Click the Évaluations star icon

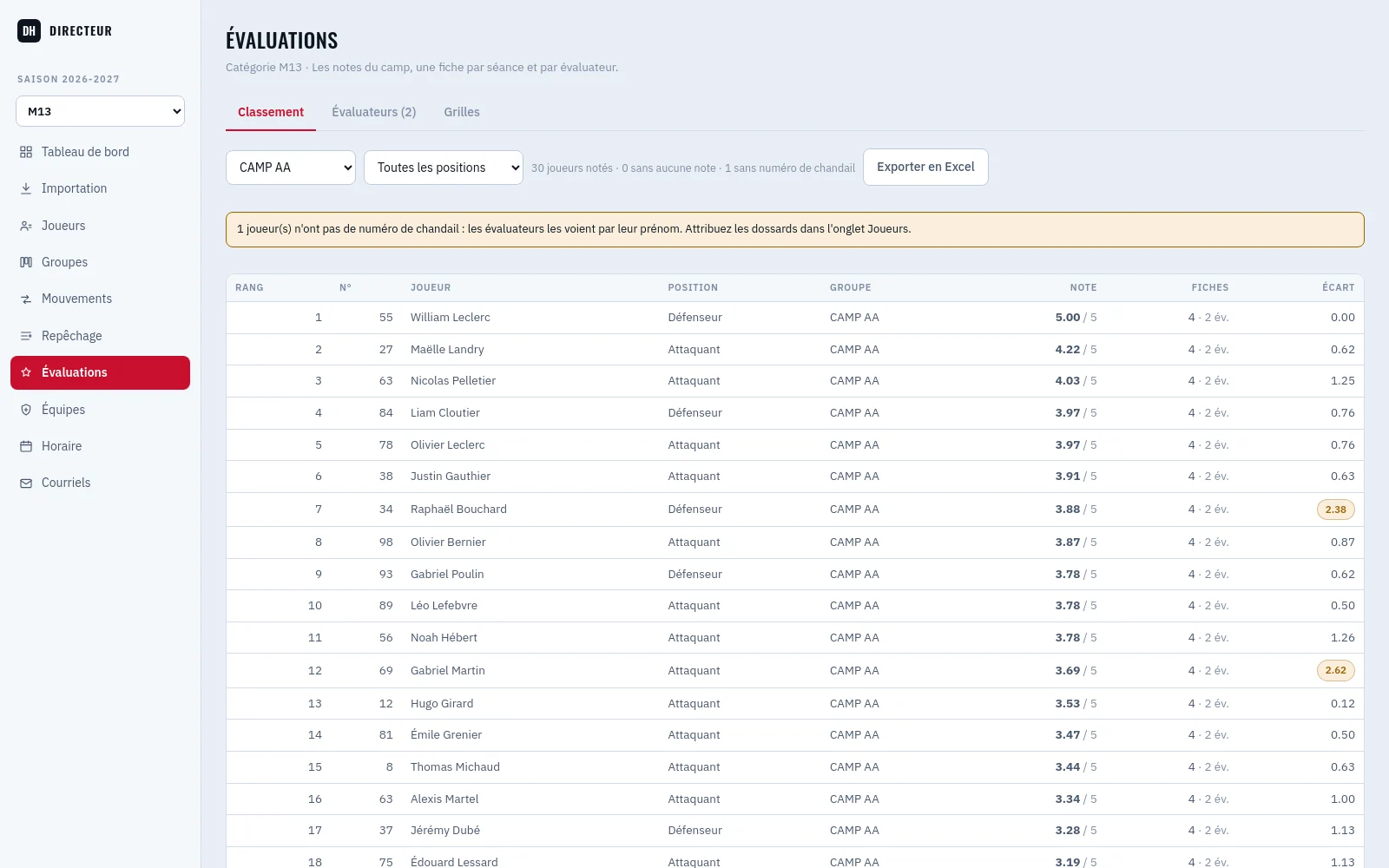[x=26, y=372]
